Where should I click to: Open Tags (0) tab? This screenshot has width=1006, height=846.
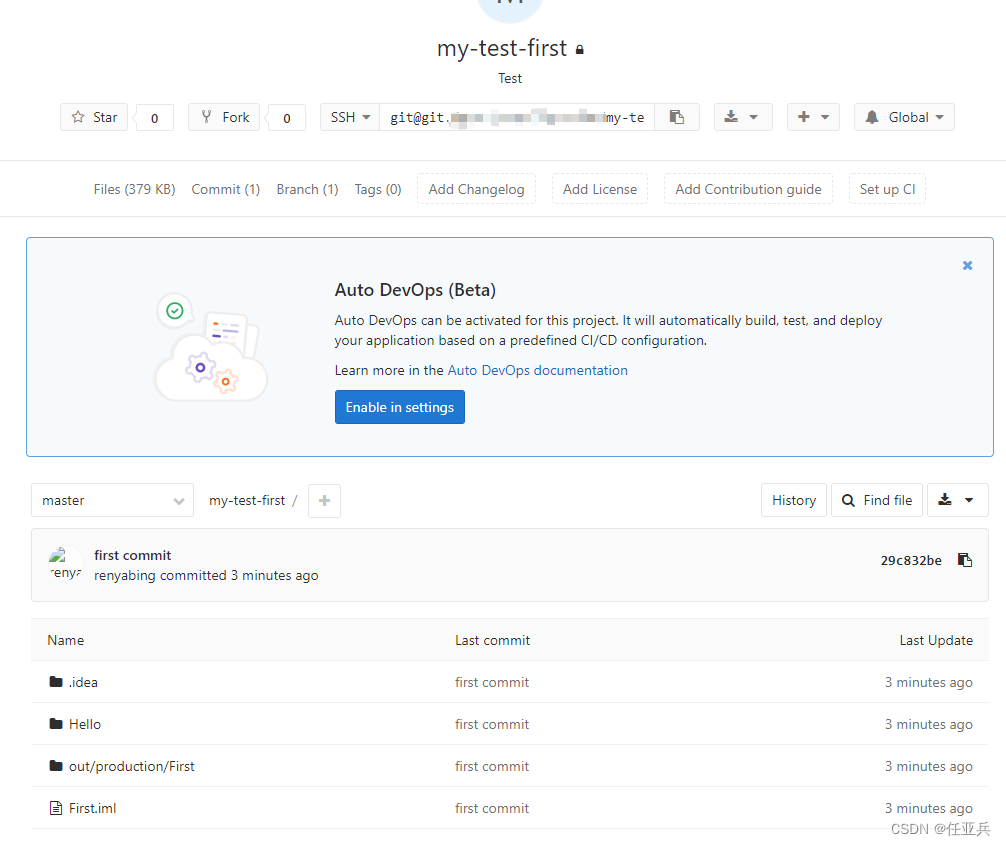(378, 189)
